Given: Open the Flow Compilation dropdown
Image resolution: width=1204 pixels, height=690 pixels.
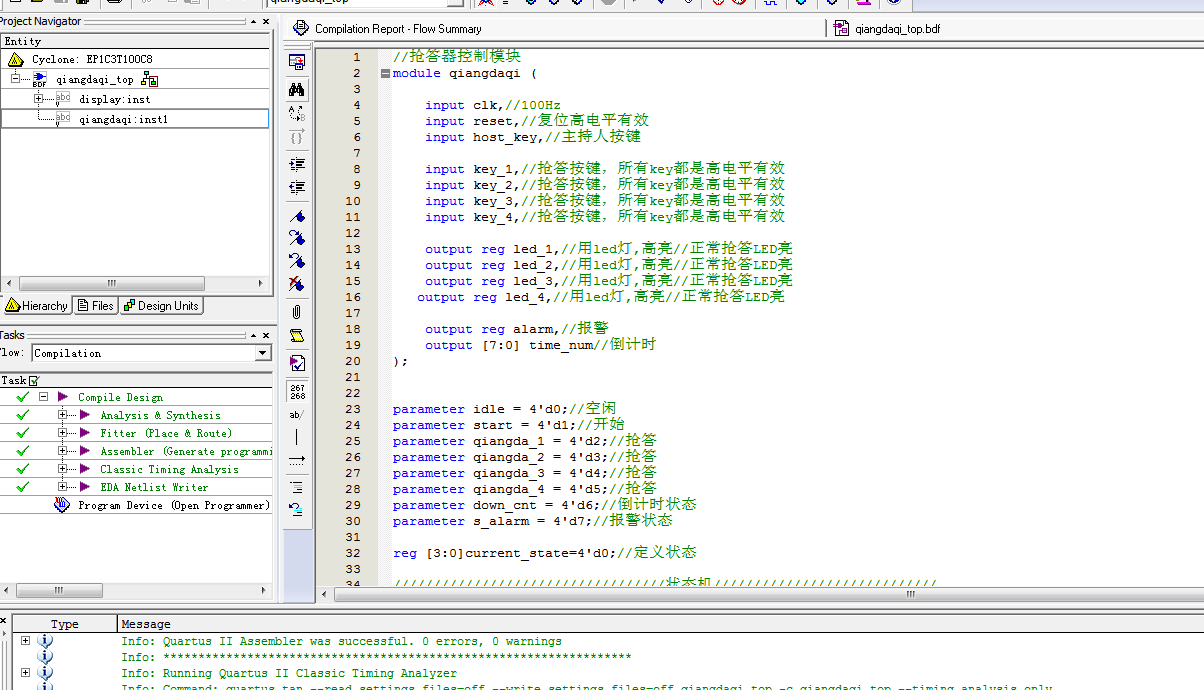Looking at the screenshot, I should coord(263,353).
